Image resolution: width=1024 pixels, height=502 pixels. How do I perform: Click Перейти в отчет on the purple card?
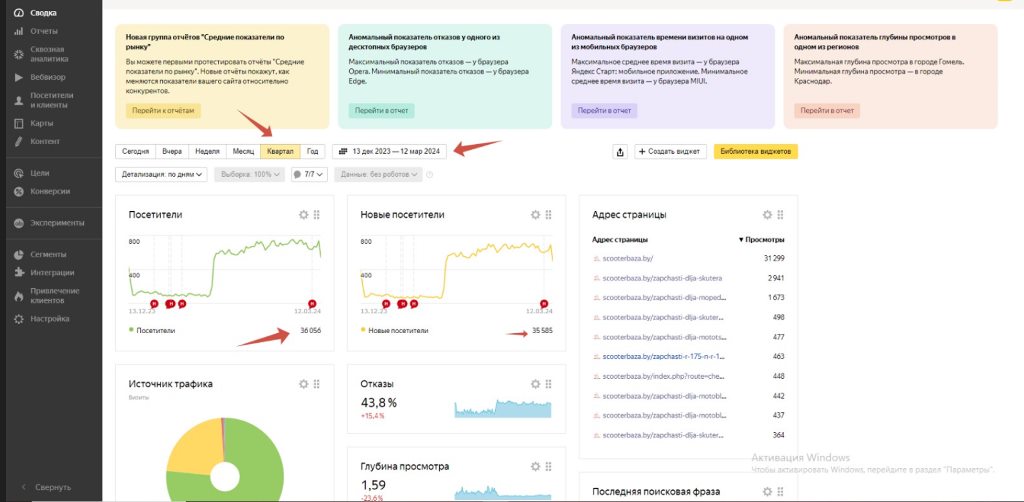[604, 110]
